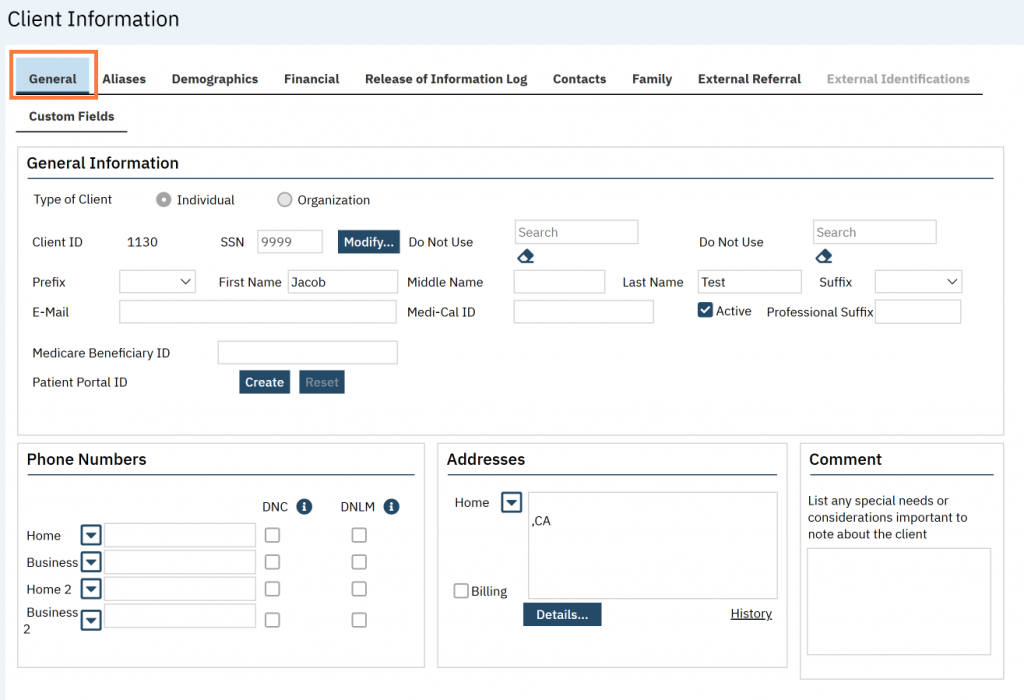
Task: Click the eraser icon under second Do Not Use search
Action: [824, 257]
